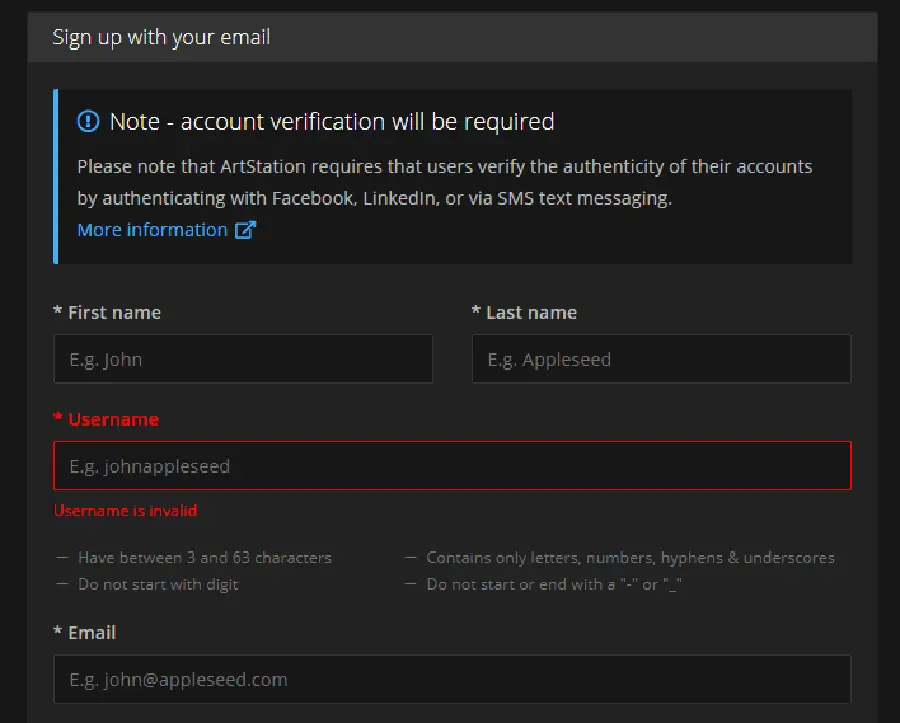Image resolution: width=900 pixels, height=723 pixels.
Task: Click the letters, numbers, hyphens & underscores rule
Action: click(x=630, y=558)
